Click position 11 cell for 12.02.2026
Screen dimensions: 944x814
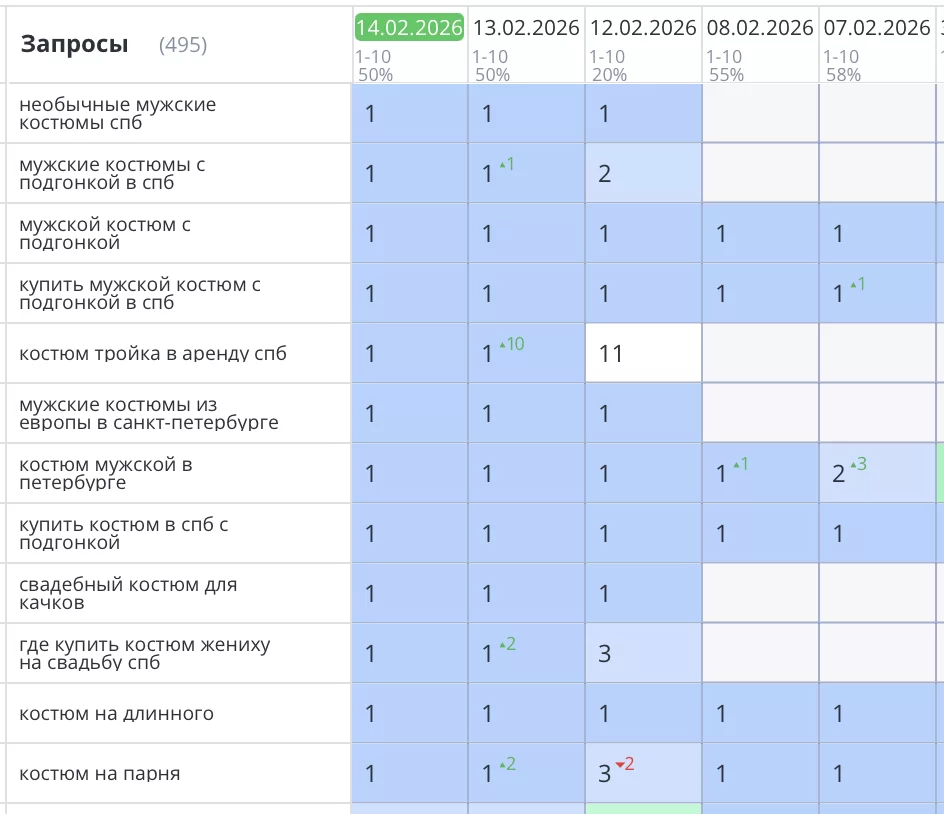[611, 354]
